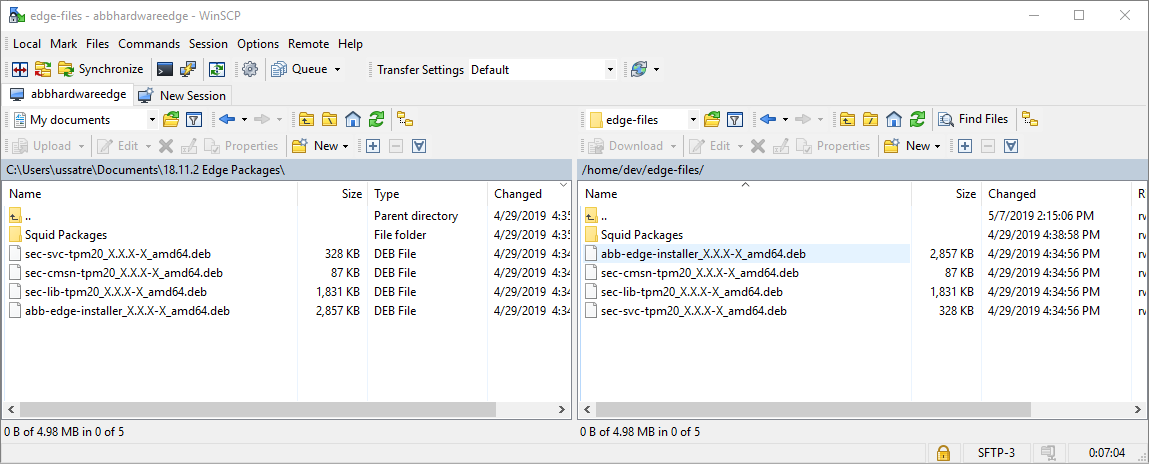1149x464 pixels.
Task: Click local Select Files plus icon
Action: (373, 146)
